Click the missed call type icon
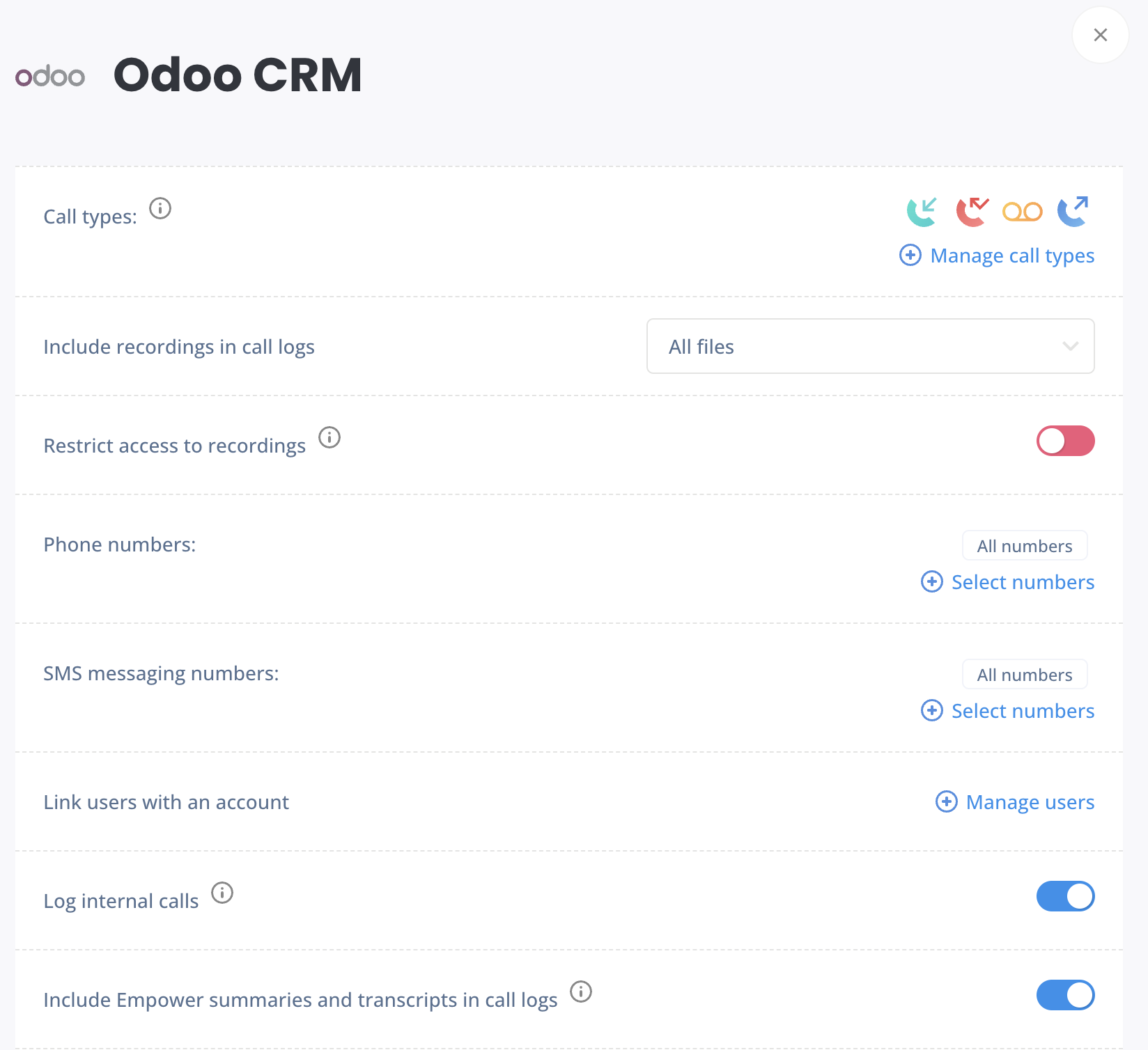The height and width of the screenshot is (1050, 1148). point(972,212)
